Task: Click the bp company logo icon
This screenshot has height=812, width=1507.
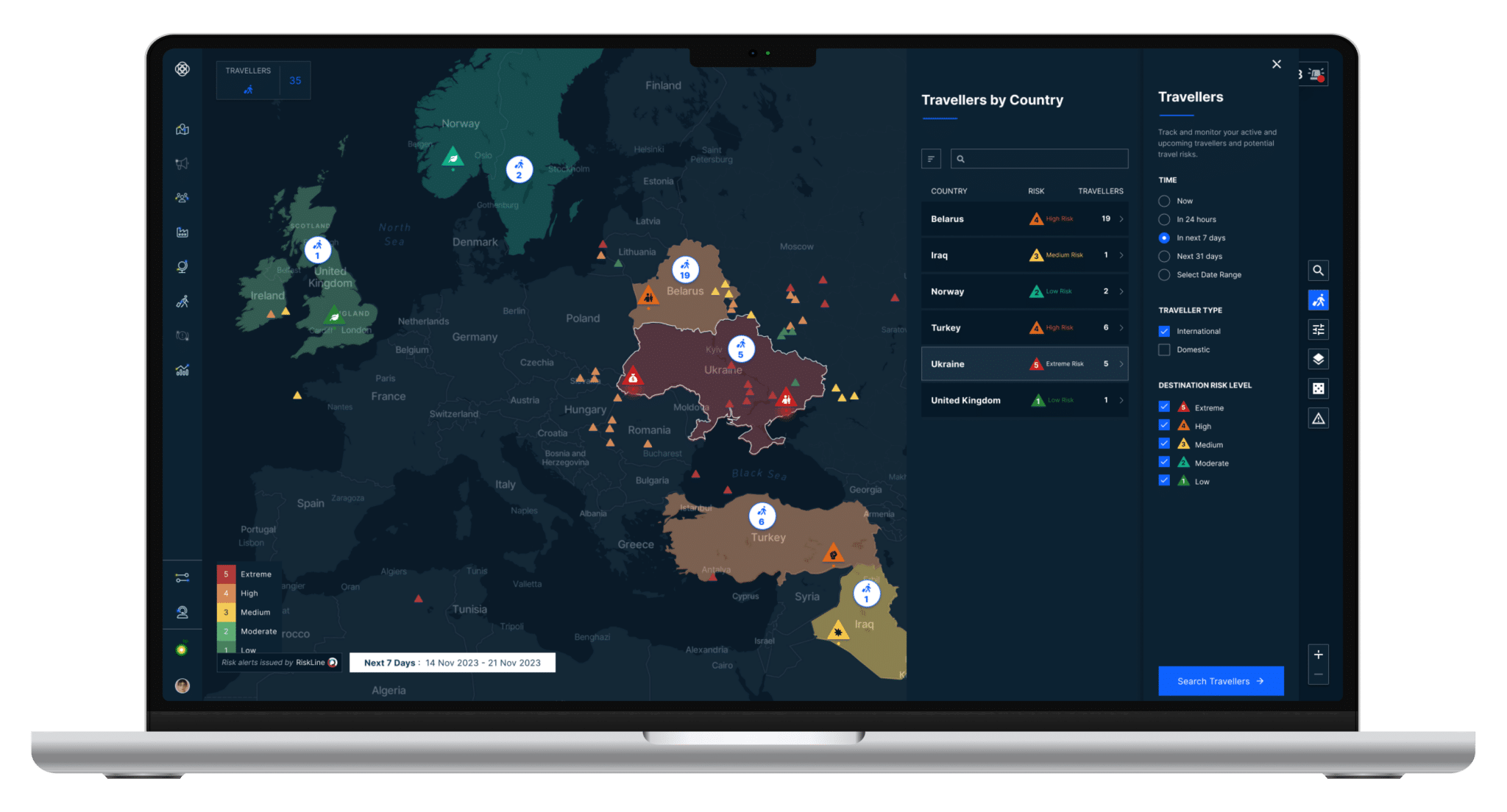Action: 182,649
